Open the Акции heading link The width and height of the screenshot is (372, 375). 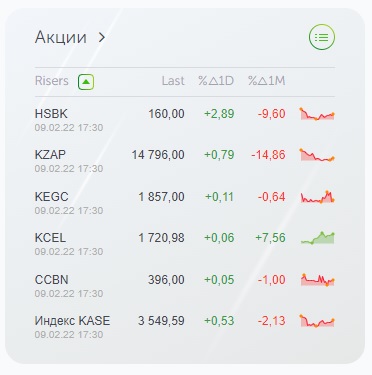[x=61, y=37]
